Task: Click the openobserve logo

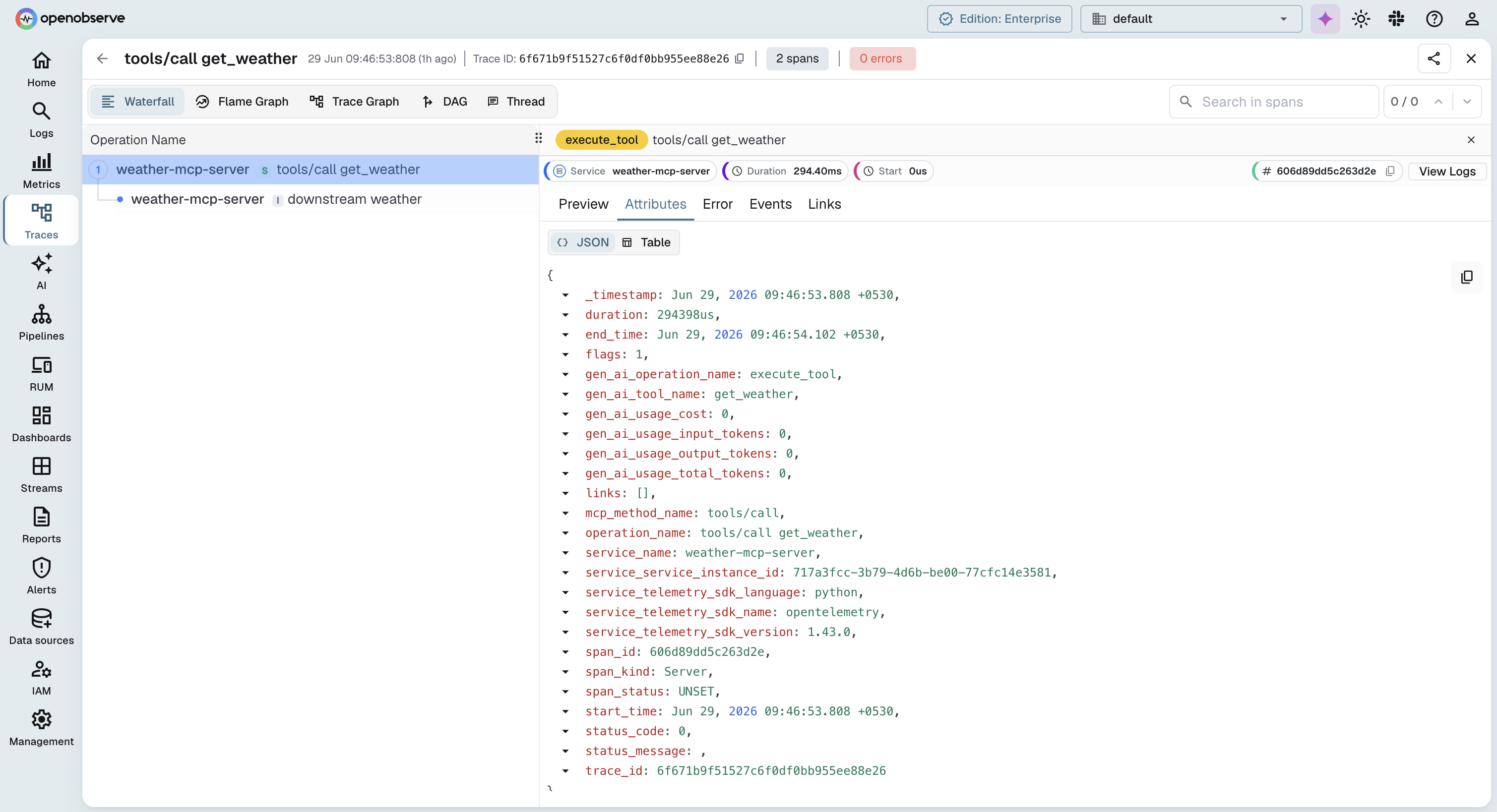Action: (70, 18)
